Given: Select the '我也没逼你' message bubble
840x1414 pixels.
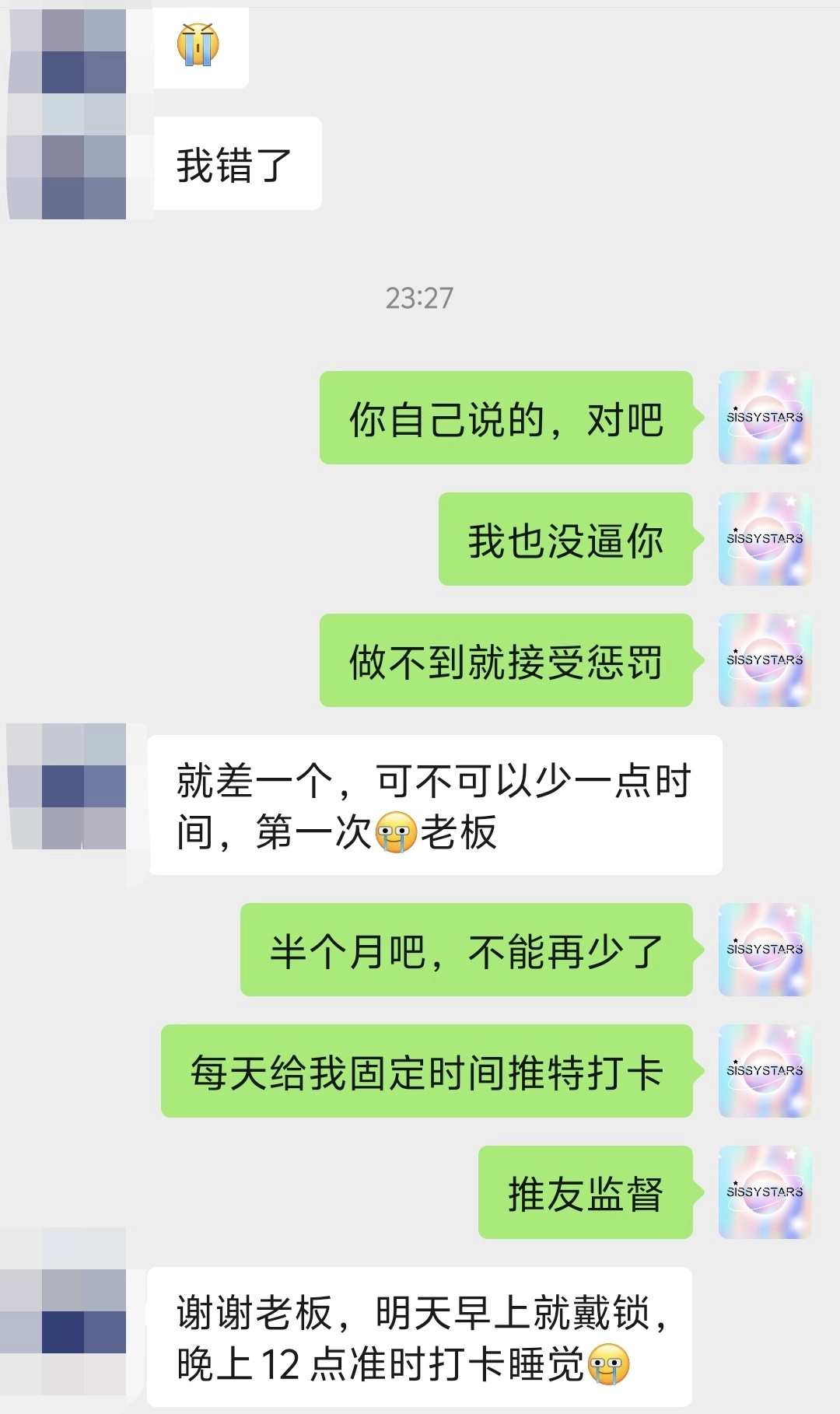Looking at the screenshot, I should (x=565, y=539).
